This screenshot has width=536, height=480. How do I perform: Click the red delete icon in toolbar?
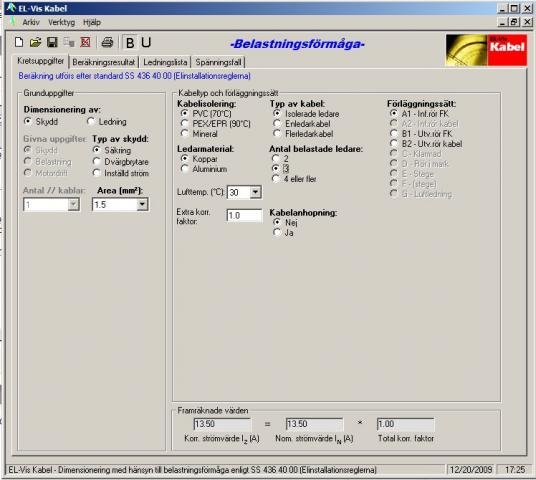tap(85, 42)
